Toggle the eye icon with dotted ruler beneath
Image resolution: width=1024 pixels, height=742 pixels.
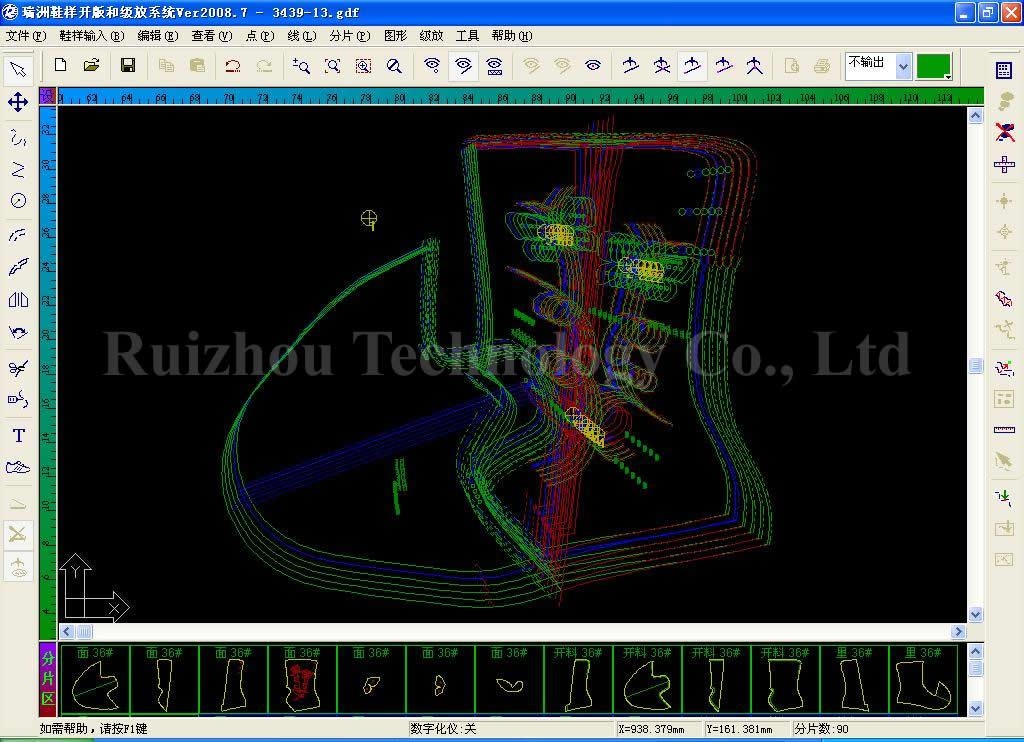pyautogui.click(x=494, y=65)
